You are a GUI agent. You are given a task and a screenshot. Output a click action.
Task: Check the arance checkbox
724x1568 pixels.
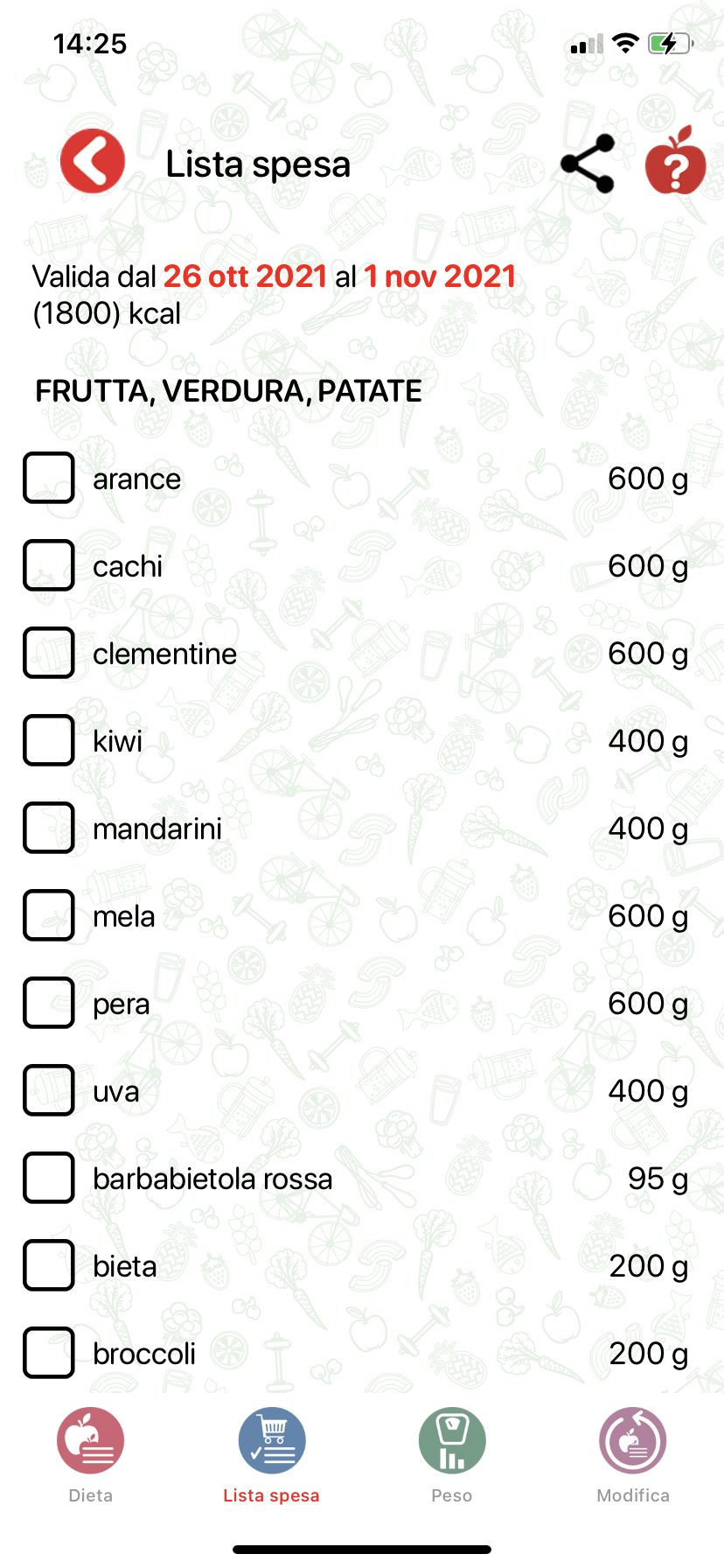[x=49, y=478]
